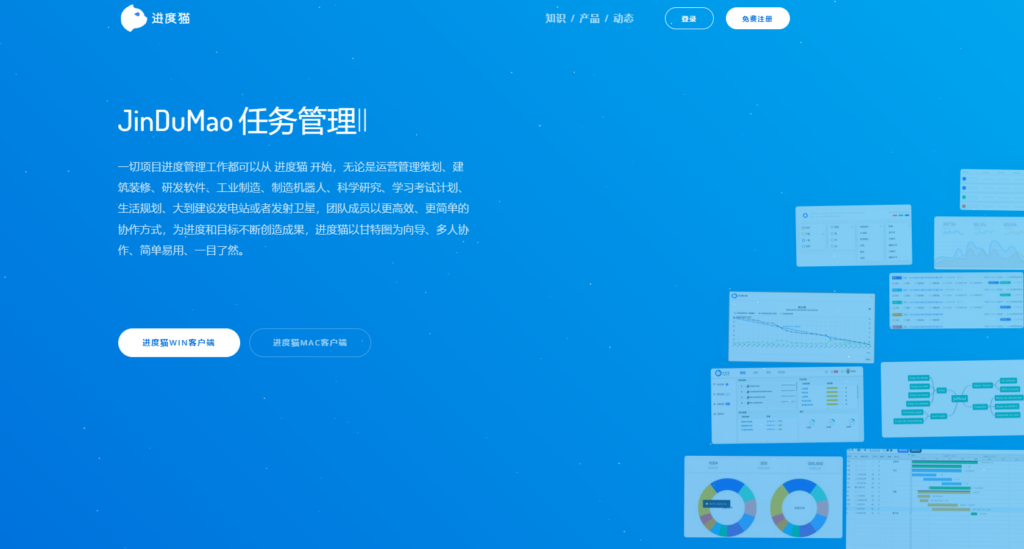Open the form settings panel thumbnail
Image resolution: width=1024 pixels, height=549 pixels.
pyautogui.click(x=854, y=236)
